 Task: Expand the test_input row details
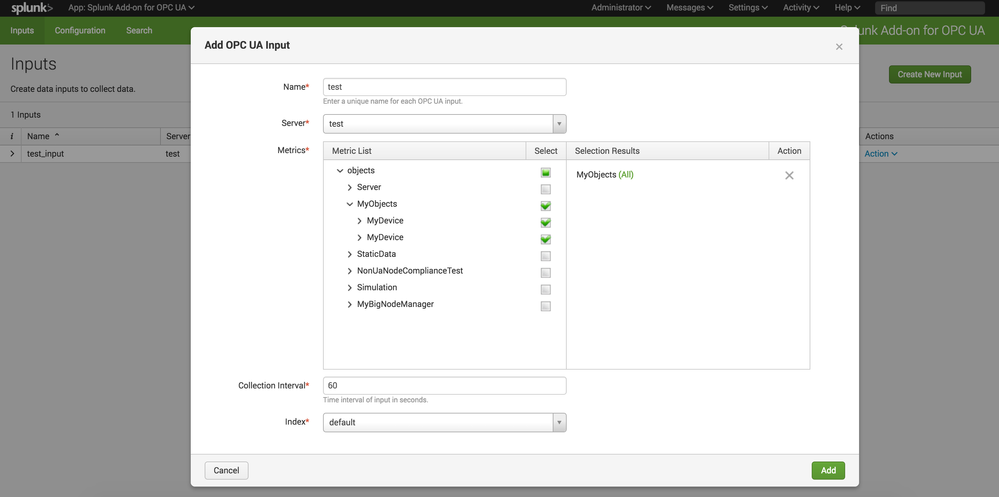pyautogui.click(x=11, y=154)
